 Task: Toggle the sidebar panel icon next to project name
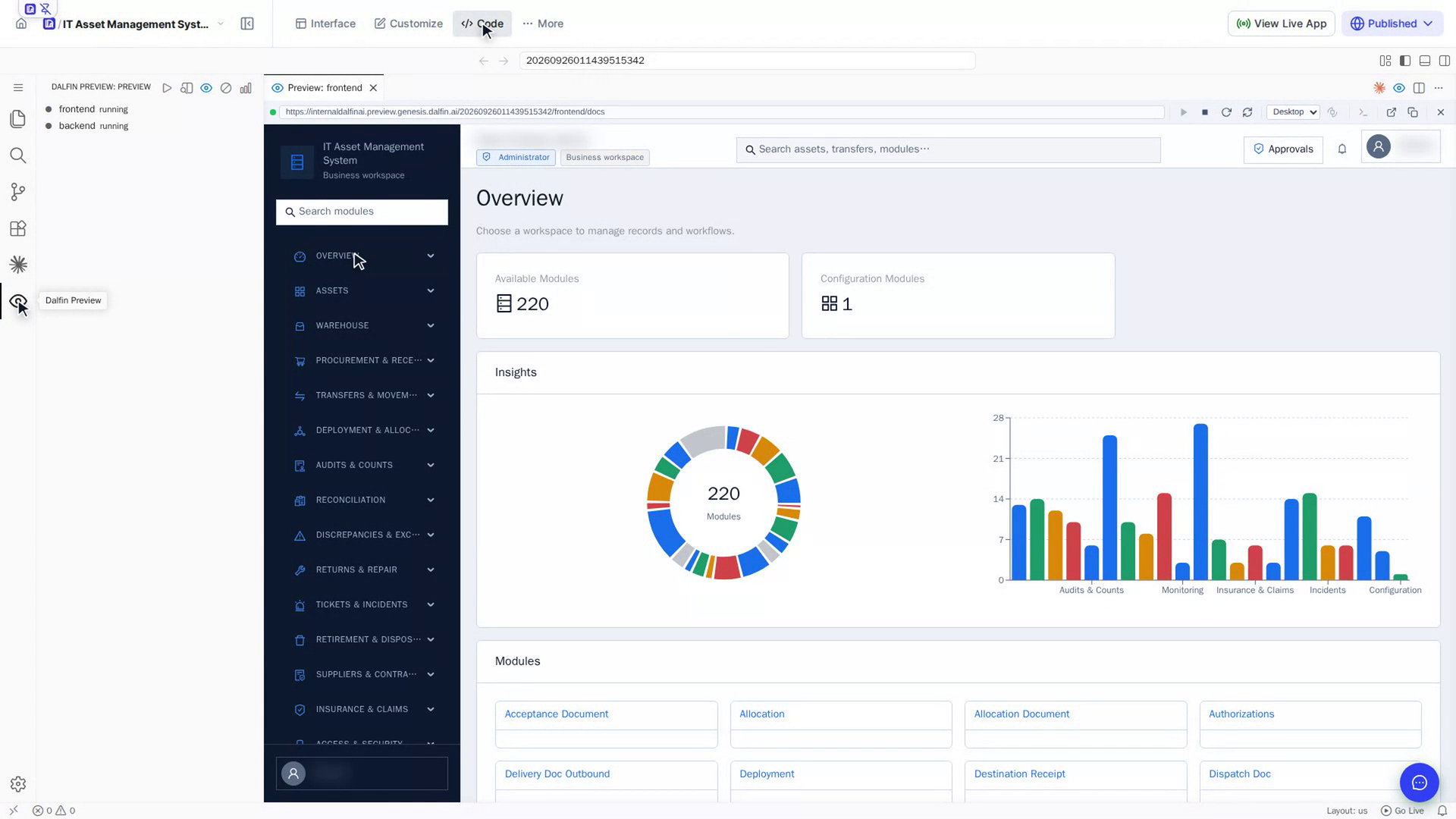click(x=247, y=24)
